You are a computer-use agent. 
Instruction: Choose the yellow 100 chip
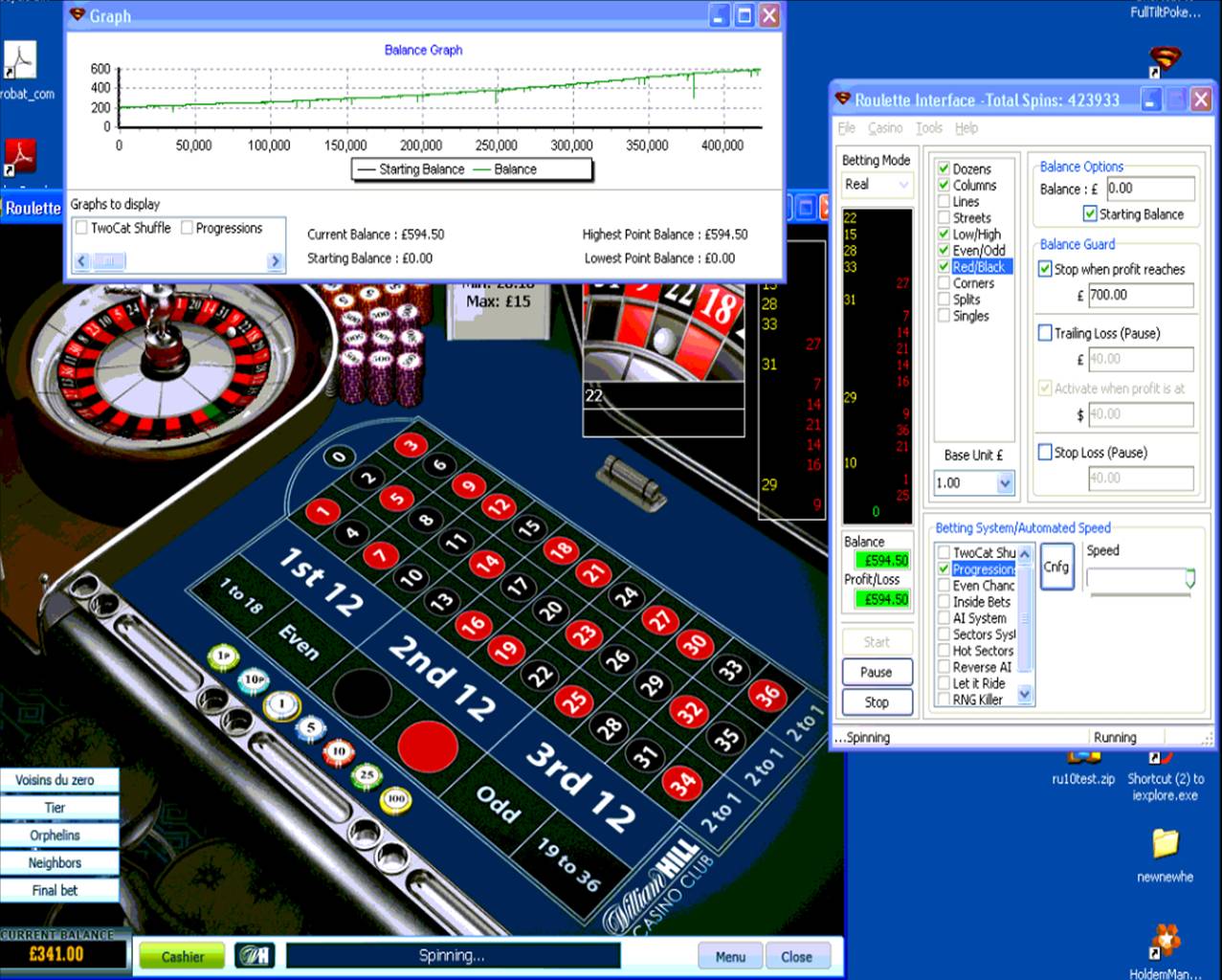(395, 798)
